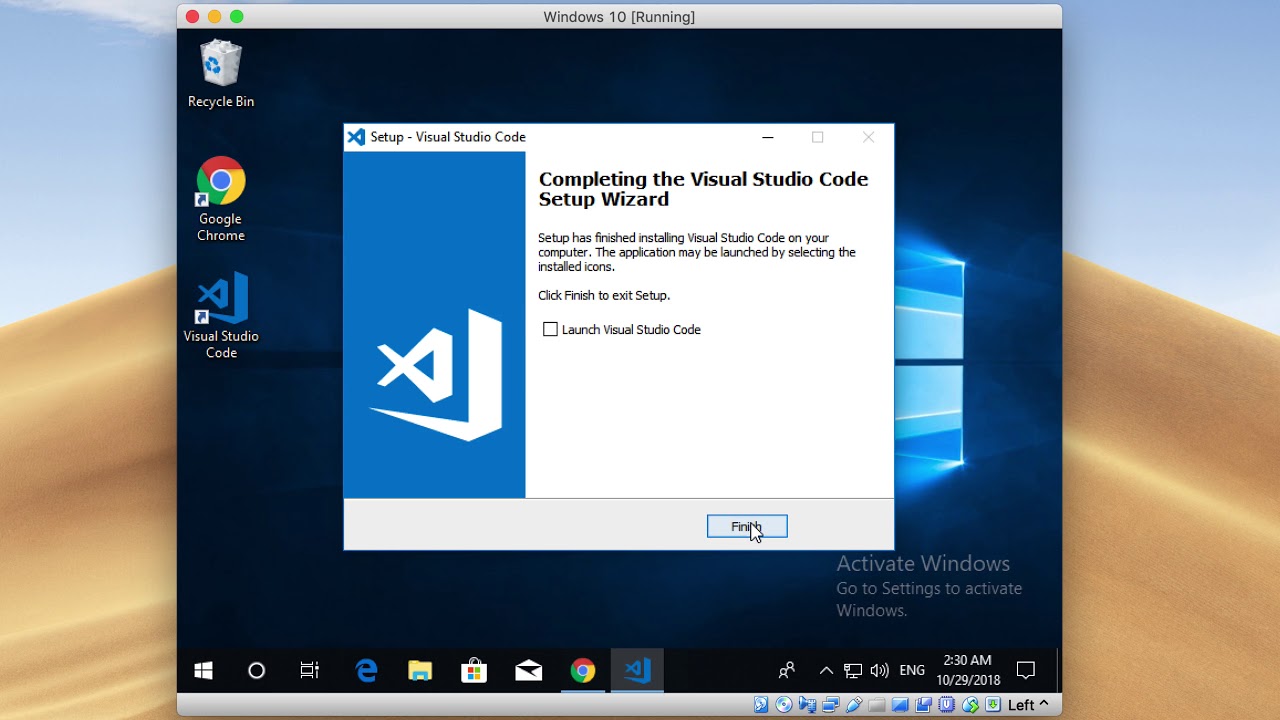Image resolution: width=1280 pixels, height=720 pixels.
Task: Close the Visual Studio Code setup window
Action: pyautogui.click(x=868, y=137)
